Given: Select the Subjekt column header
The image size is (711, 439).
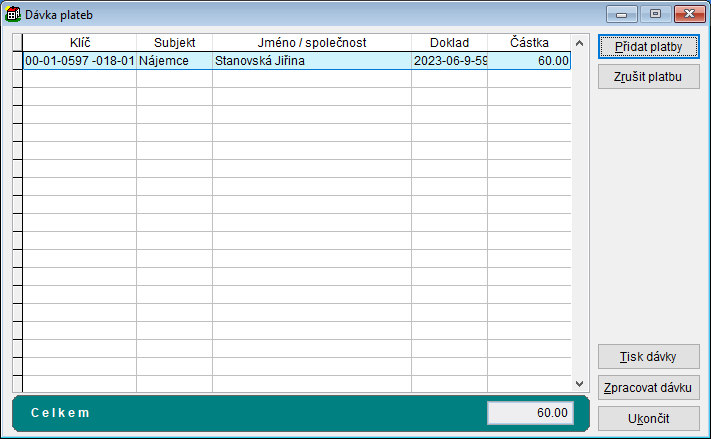Looking at the screenshot, I should tap(174, 43).
